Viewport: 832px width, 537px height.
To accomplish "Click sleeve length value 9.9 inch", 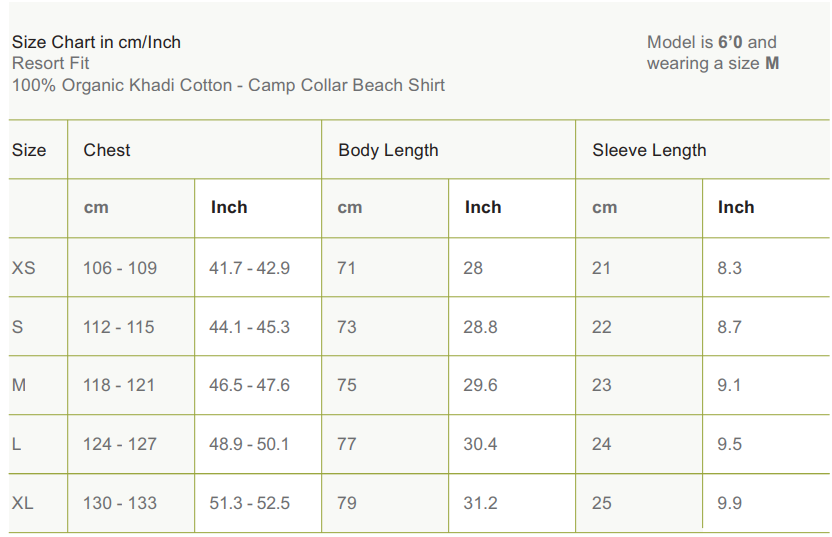I will tap(729, 503).
